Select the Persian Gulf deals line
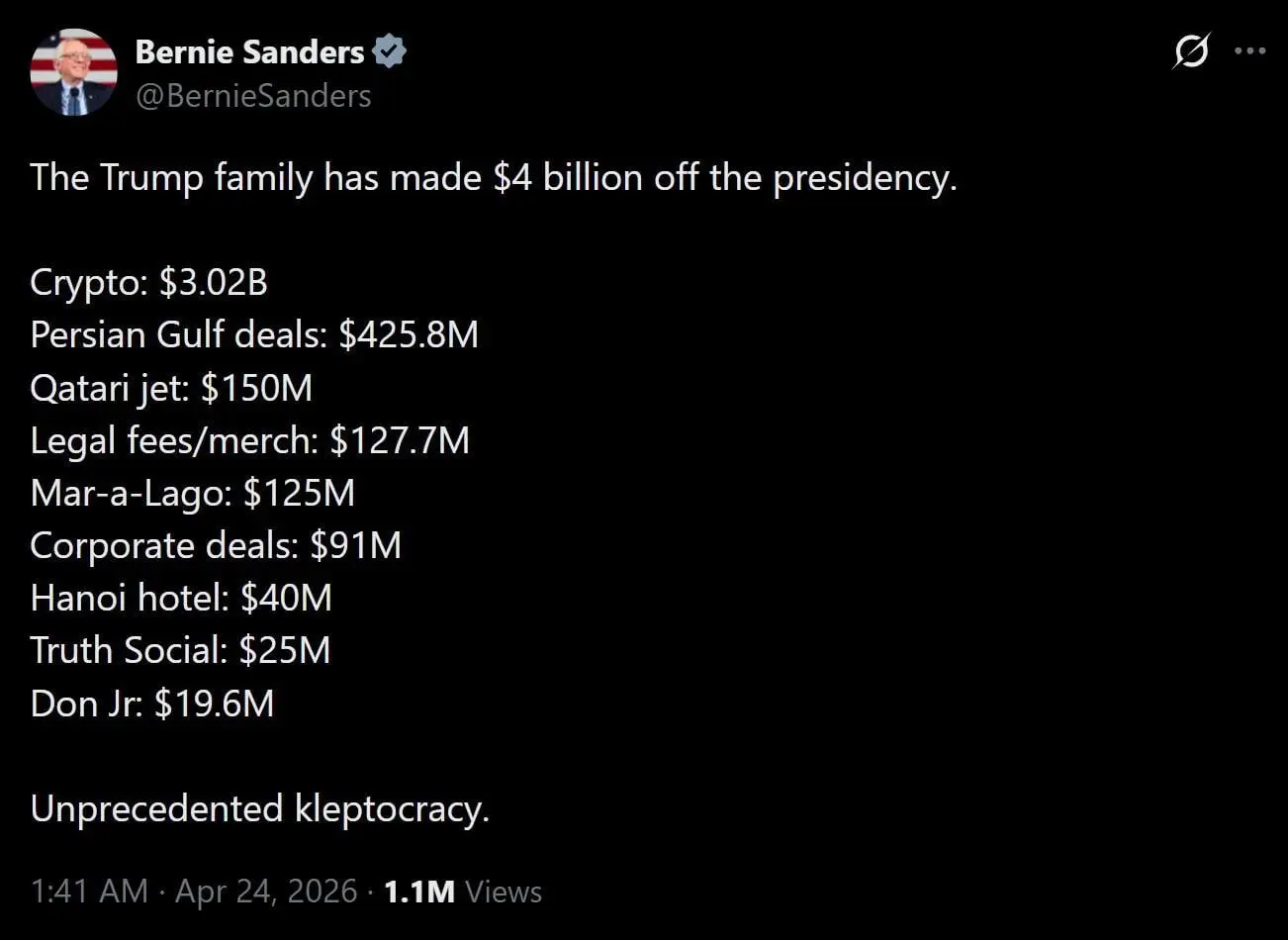This screenshot has height=940, width=1288. [x=254, y=335]
